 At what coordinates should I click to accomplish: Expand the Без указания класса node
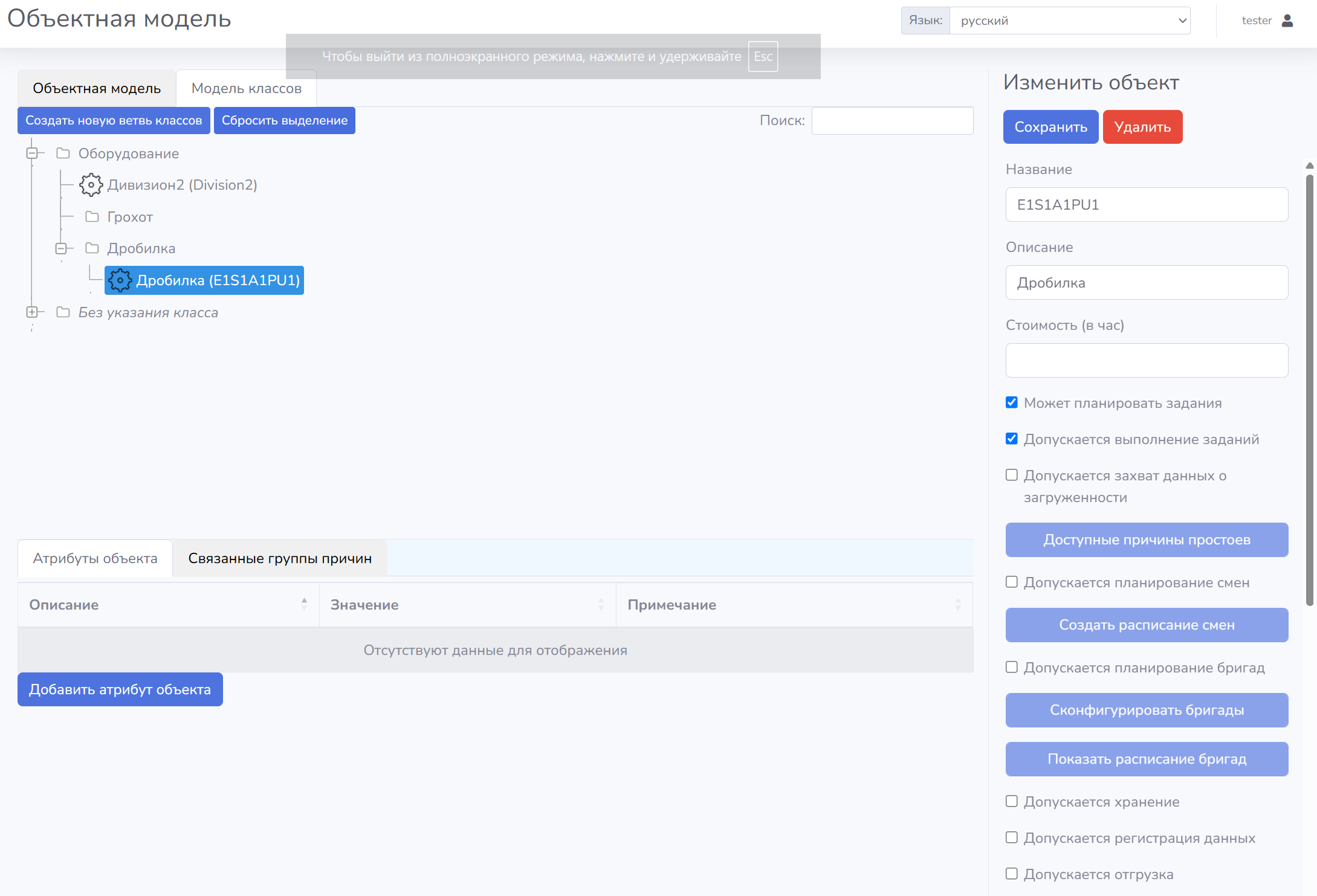tap(32, 312)
